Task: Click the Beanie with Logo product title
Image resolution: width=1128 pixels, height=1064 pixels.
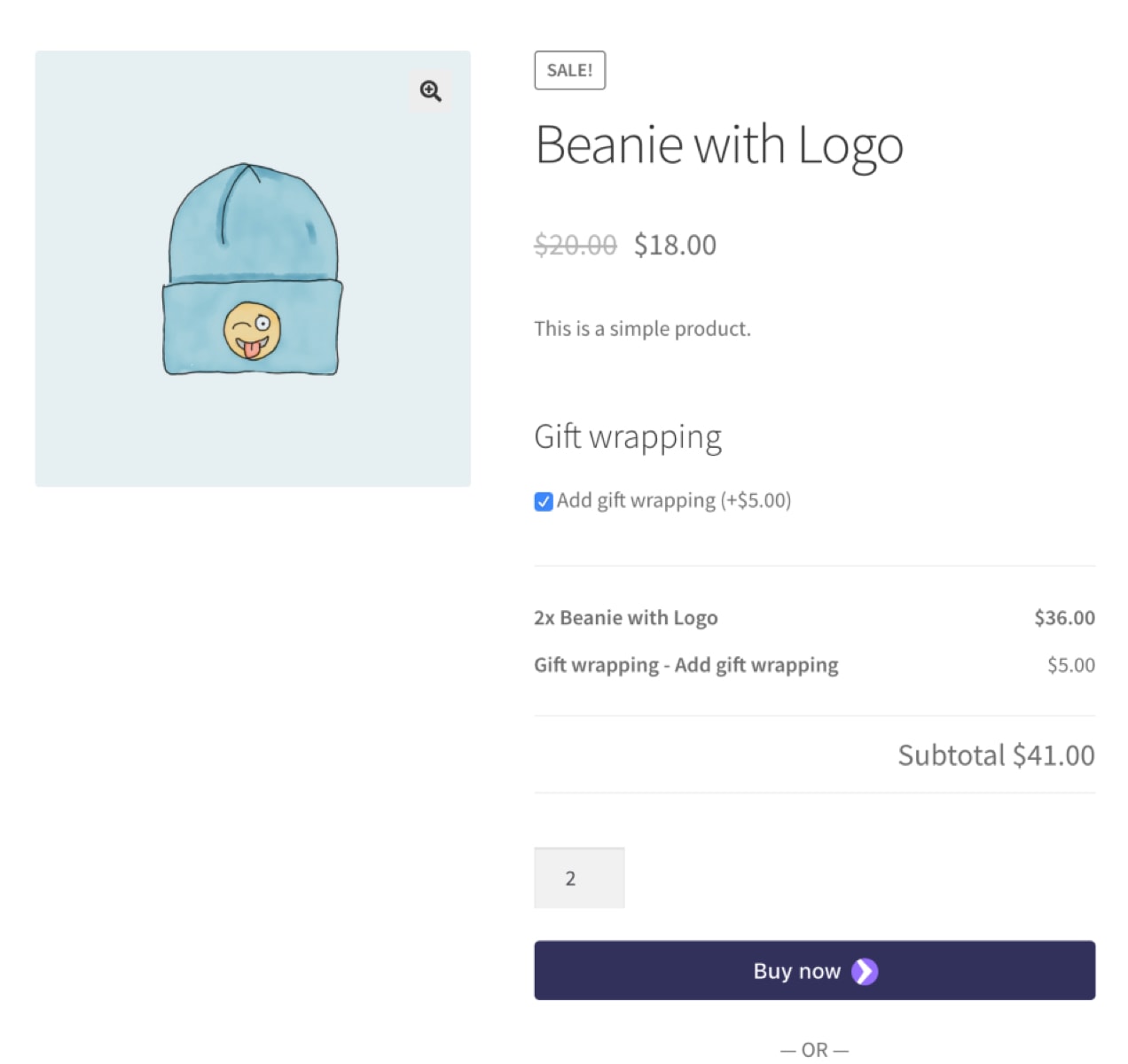Action: pyautogui.click(x=718, y=145)
